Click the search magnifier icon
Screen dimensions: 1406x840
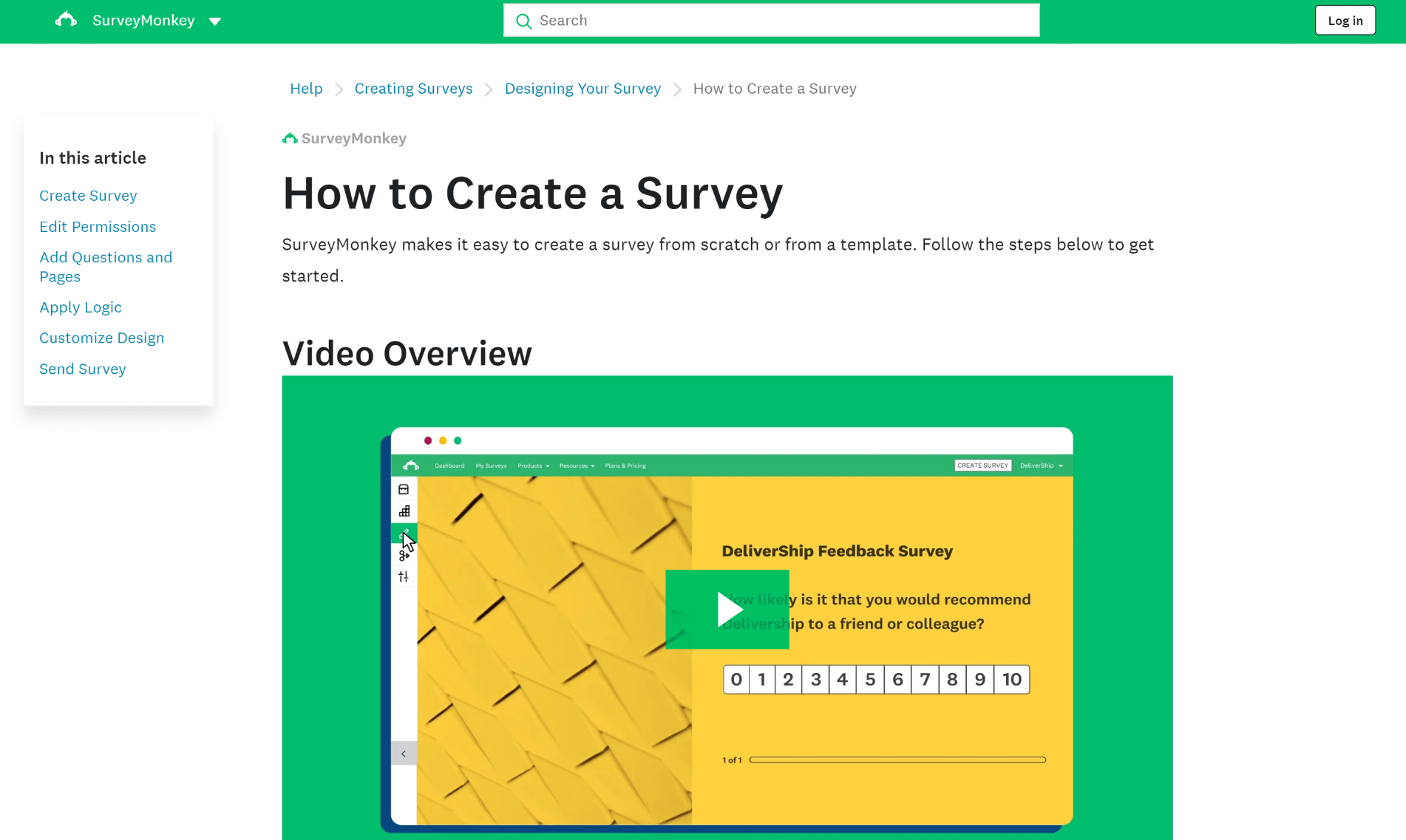[523, 21]
